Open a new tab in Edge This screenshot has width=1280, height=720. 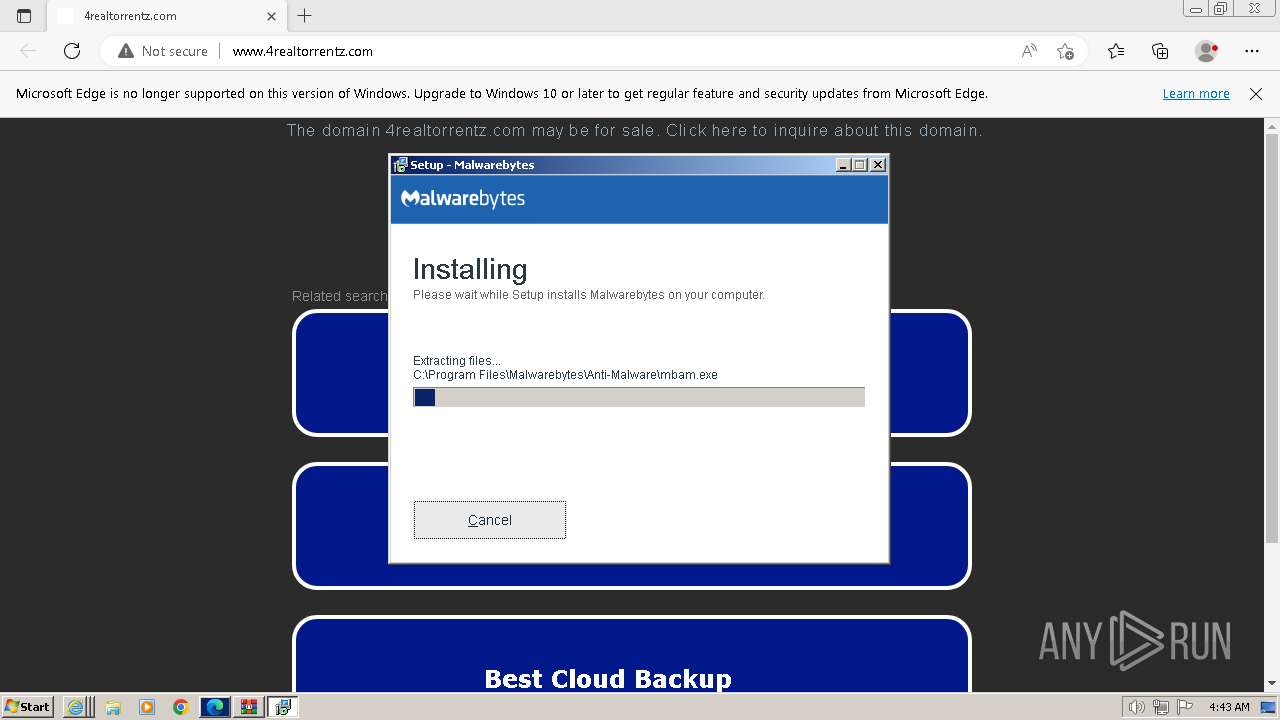click(305, 16)
